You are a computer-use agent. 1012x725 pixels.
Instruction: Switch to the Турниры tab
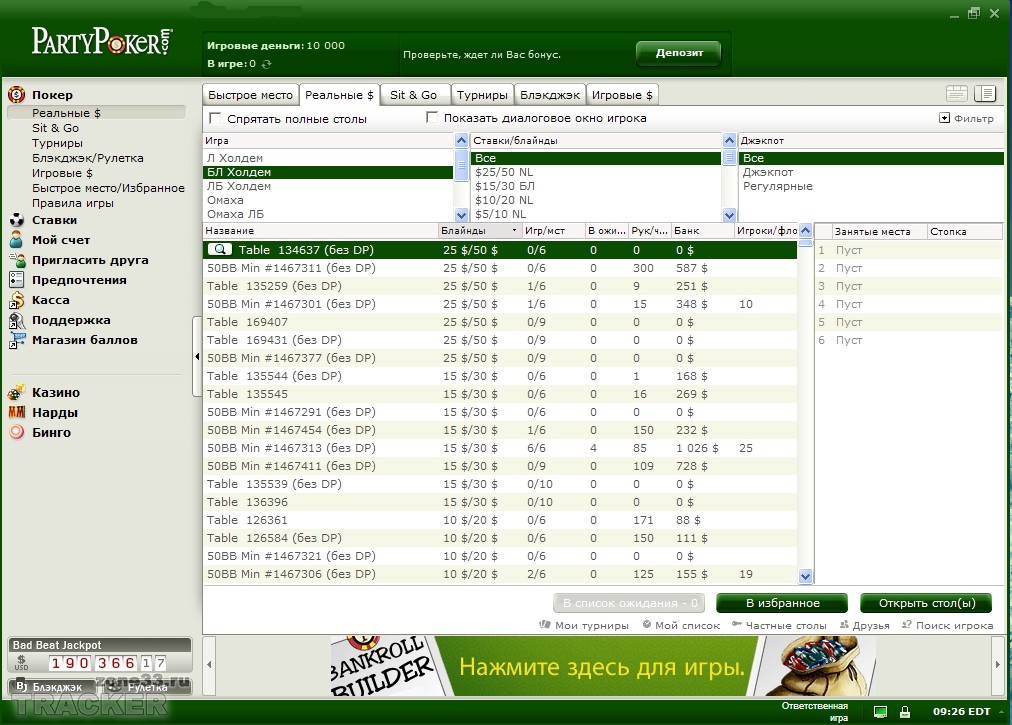coord(482,95)
